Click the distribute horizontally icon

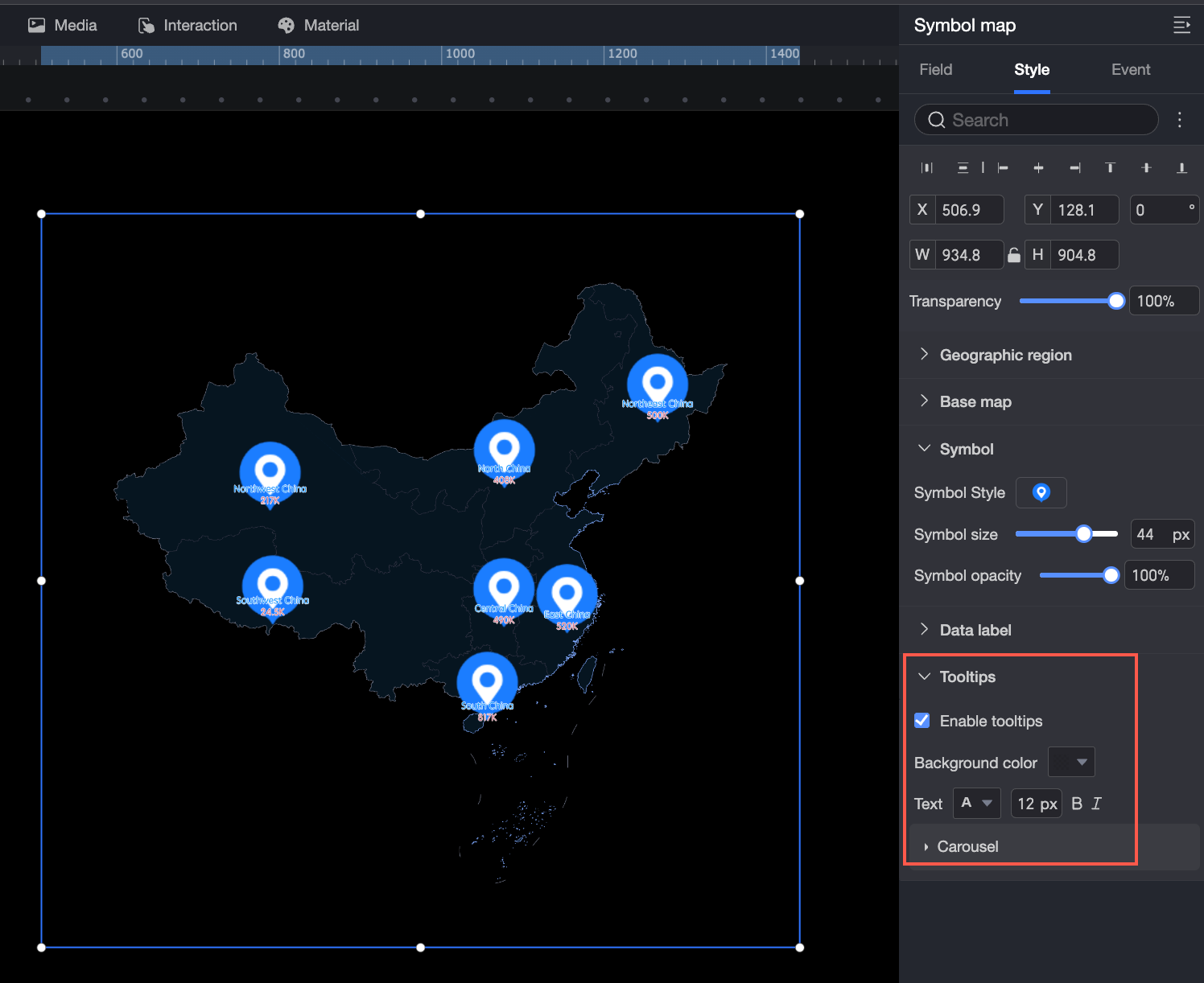(927, 167)
